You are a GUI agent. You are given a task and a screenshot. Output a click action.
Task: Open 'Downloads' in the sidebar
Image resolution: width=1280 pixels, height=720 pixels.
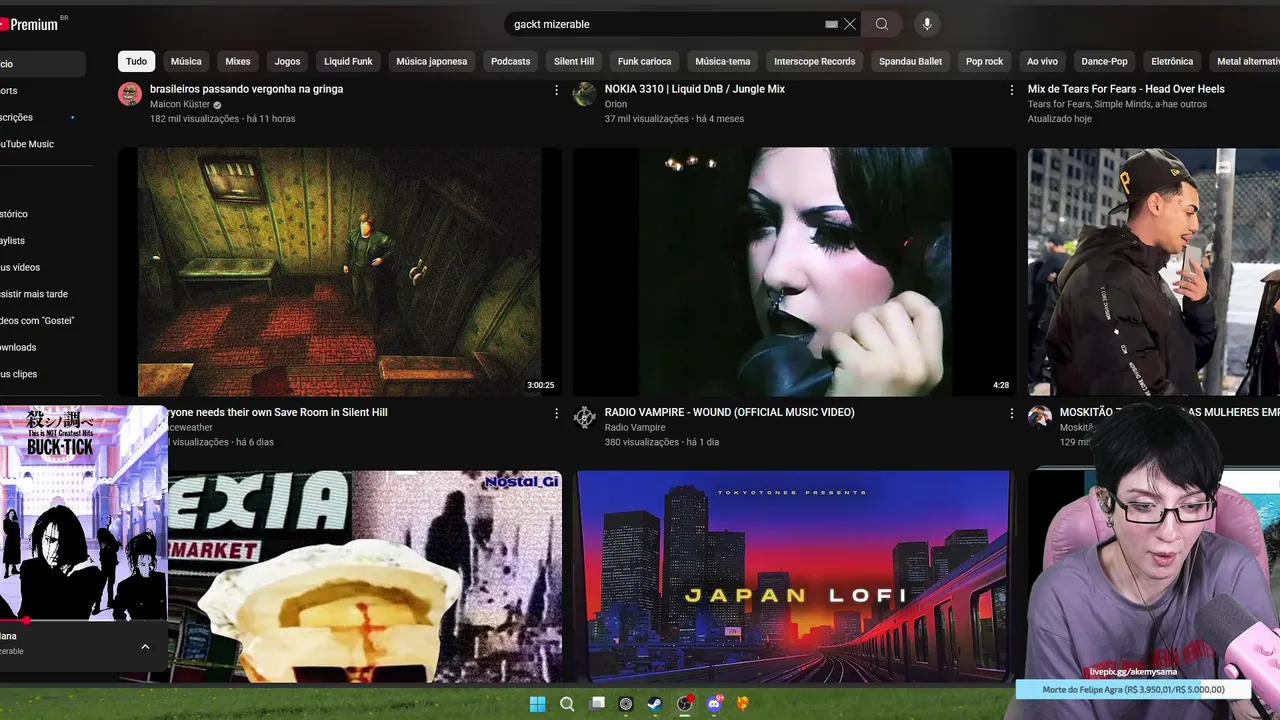coord(18,347)
